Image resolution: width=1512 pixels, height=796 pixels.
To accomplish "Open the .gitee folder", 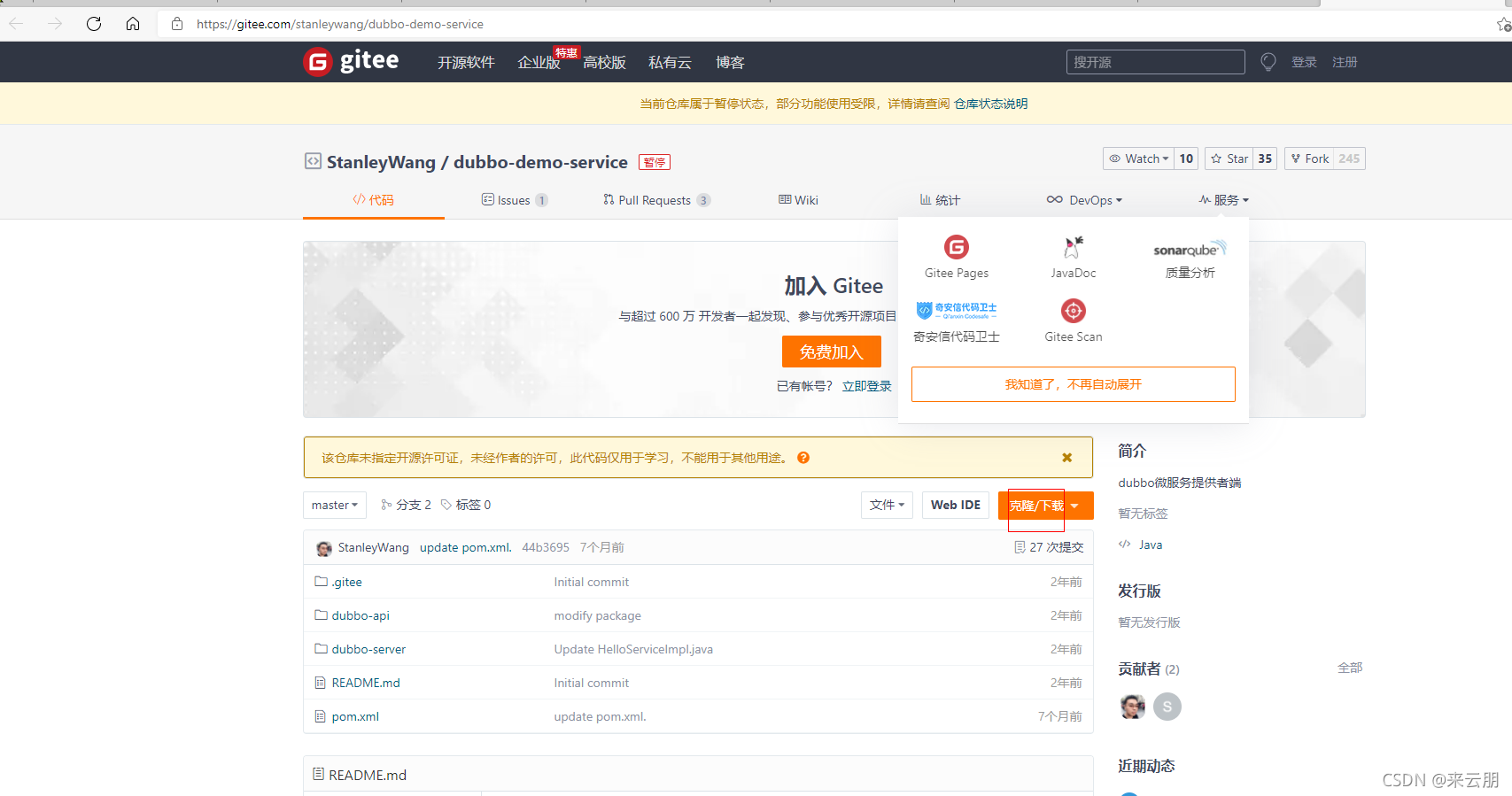I will coord(346,582).
